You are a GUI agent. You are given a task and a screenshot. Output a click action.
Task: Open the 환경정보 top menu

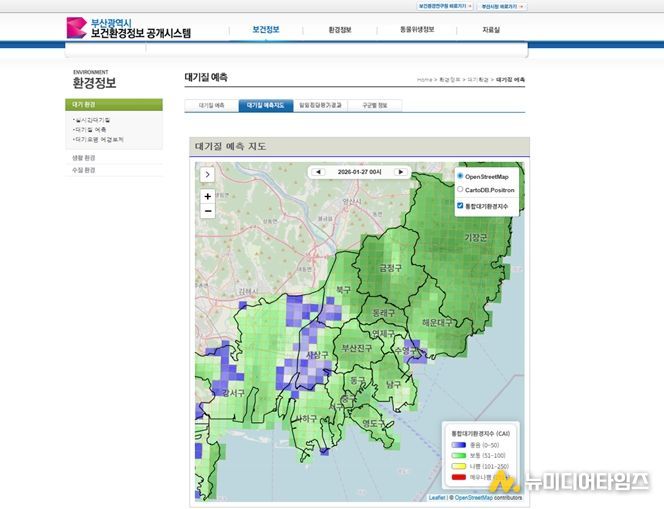(x=340, y=30)
